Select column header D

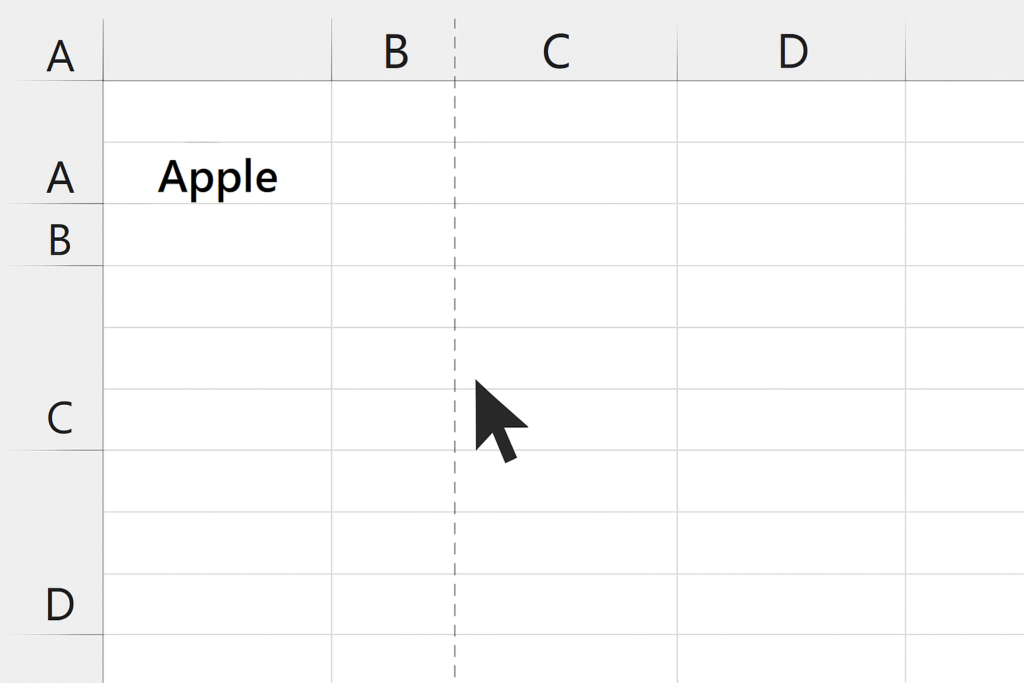click(x=792, y=51)
